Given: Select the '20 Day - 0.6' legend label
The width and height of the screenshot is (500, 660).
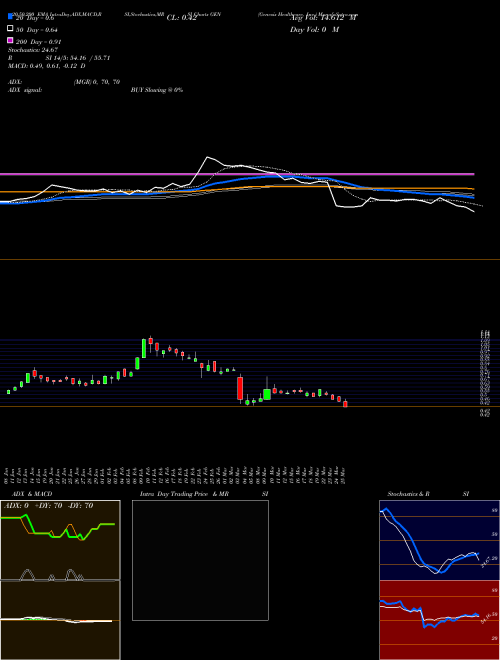Looking at the screenshot, I should (35, 18).
